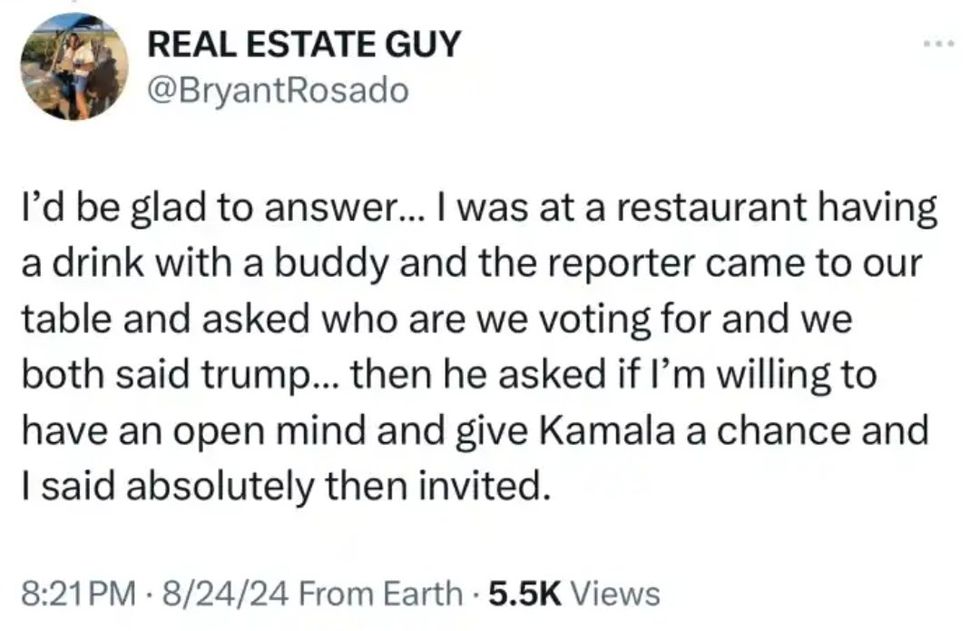Click the word Views in the footer

pos(617,593)
